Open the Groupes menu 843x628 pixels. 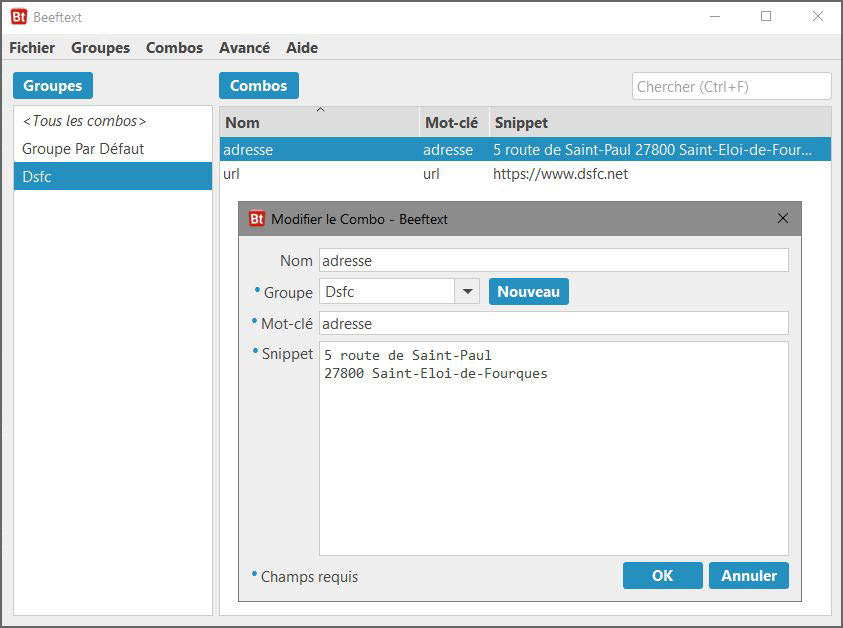[100, 48]
